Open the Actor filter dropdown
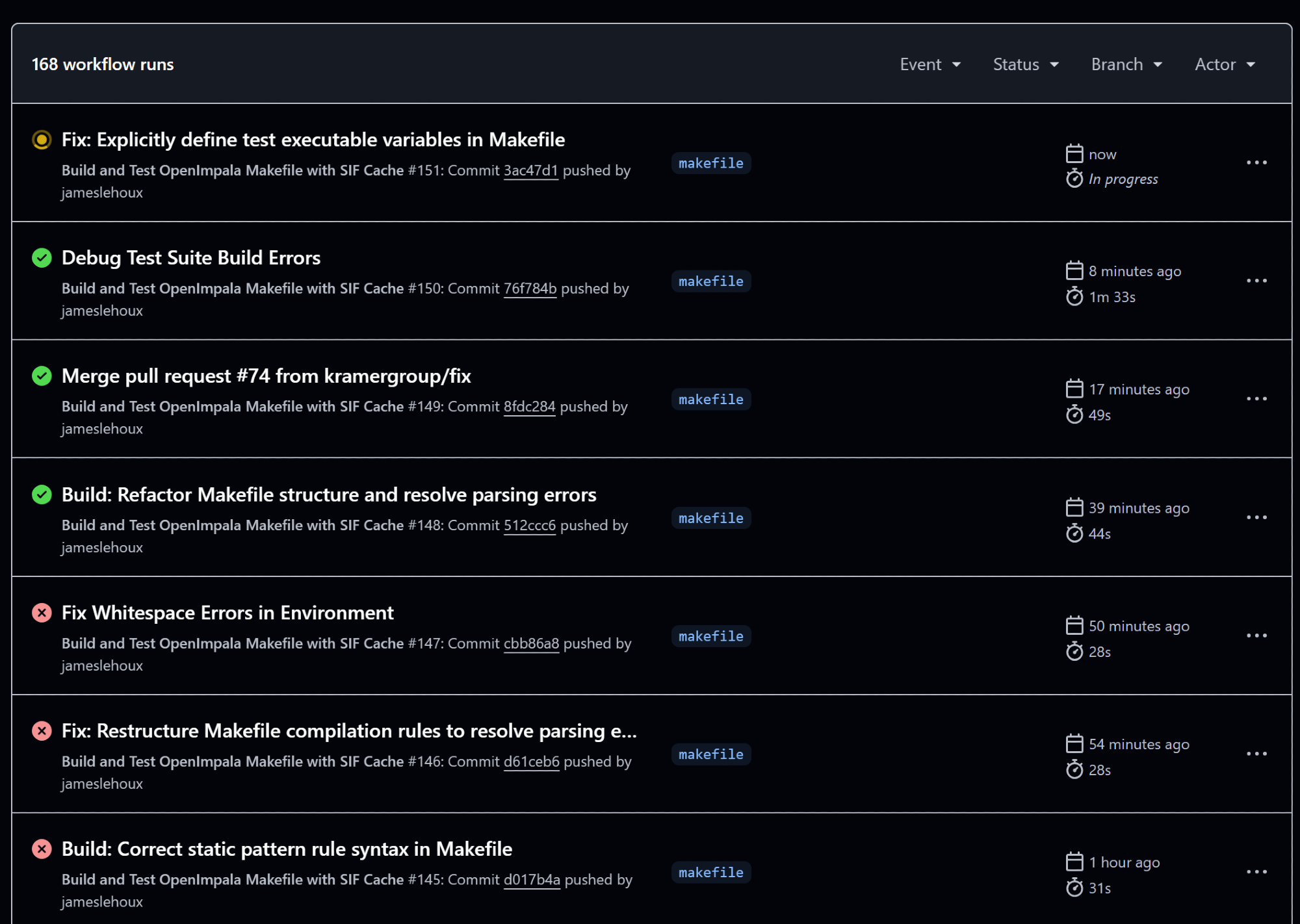 pos(1224,64)
